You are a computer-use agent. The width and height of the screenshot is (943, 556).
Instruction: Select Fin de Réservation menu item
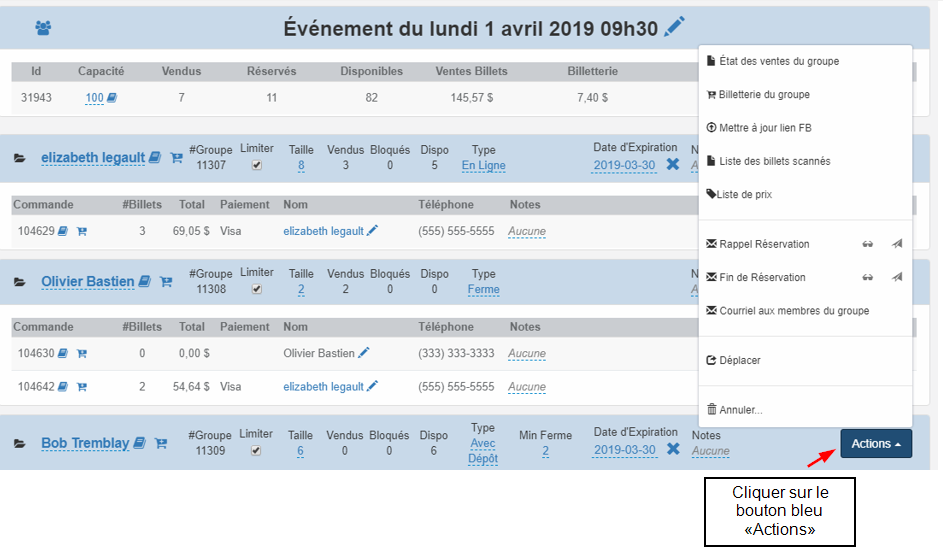coord(756,277)
